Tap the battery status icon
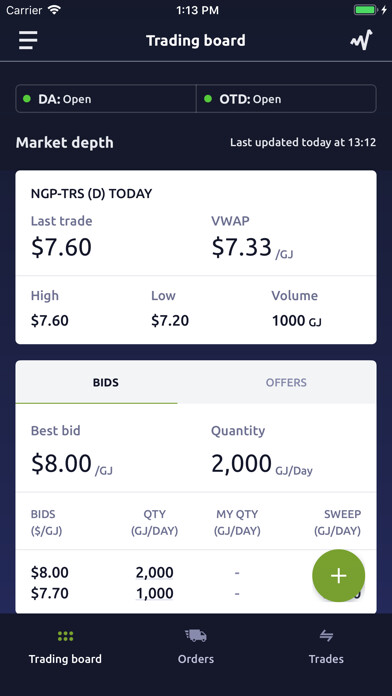The width and height of the screenshot is (392, 696). (x=366, y=10)
